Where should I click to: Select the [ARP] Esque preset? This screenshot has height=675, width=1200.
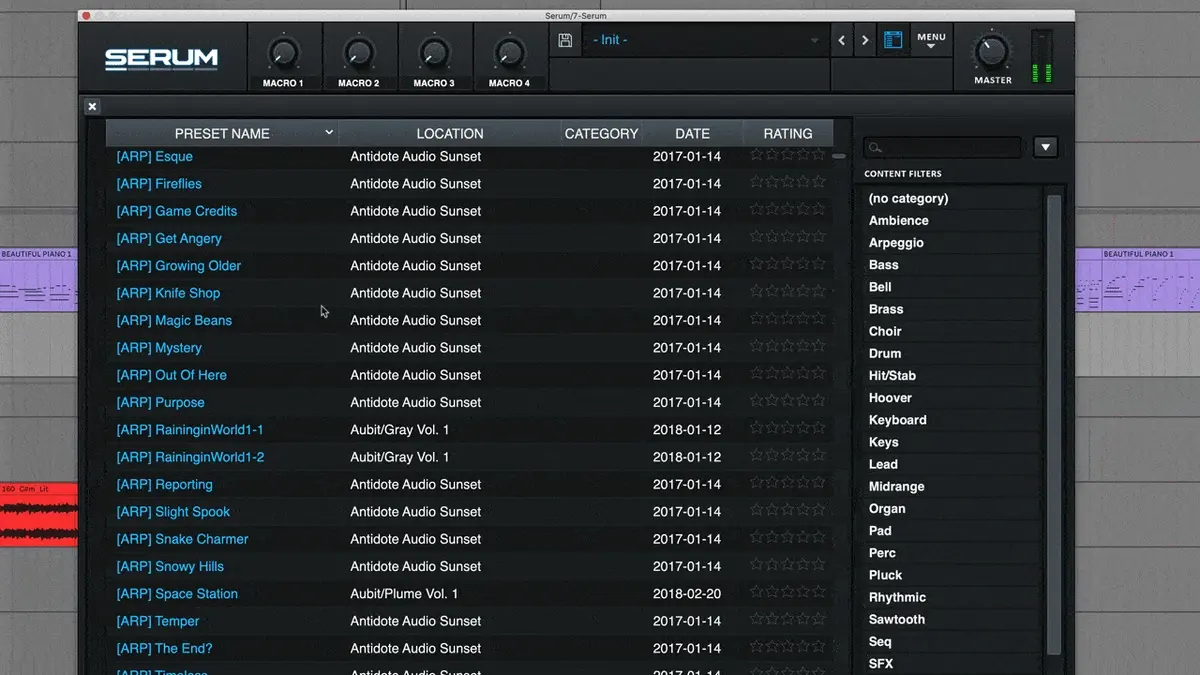[155, 156]
